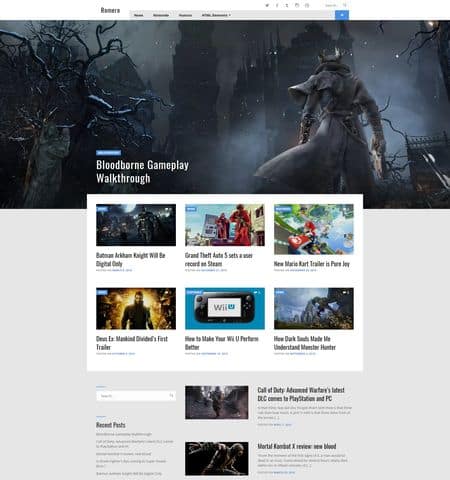Viewport: 450px width, 480px height.
Task: Click the Romero site logo
Action: click(110, 10)
